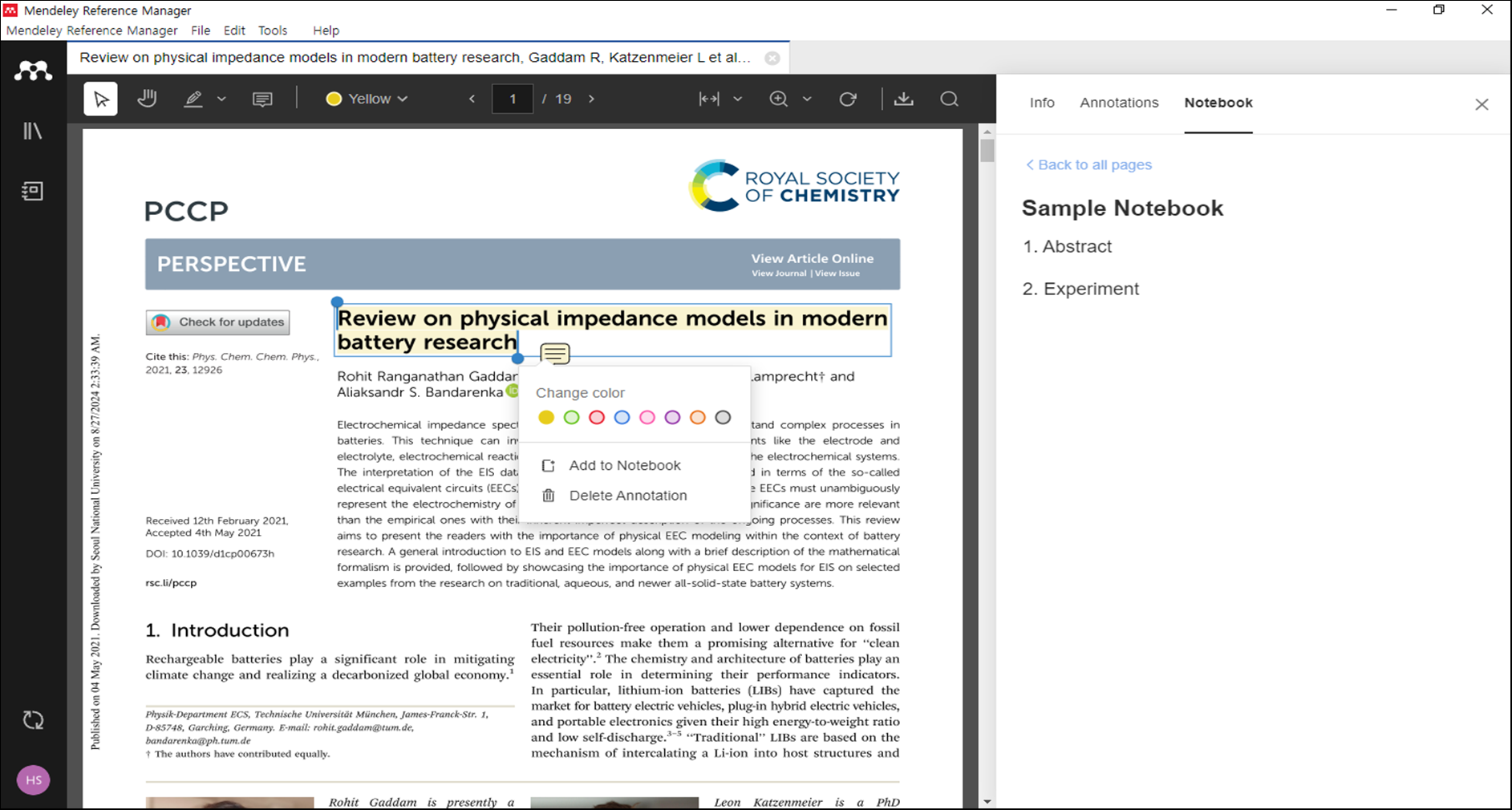
Task: Choose the gray highlight color swatch
Action: pos(723,417)
